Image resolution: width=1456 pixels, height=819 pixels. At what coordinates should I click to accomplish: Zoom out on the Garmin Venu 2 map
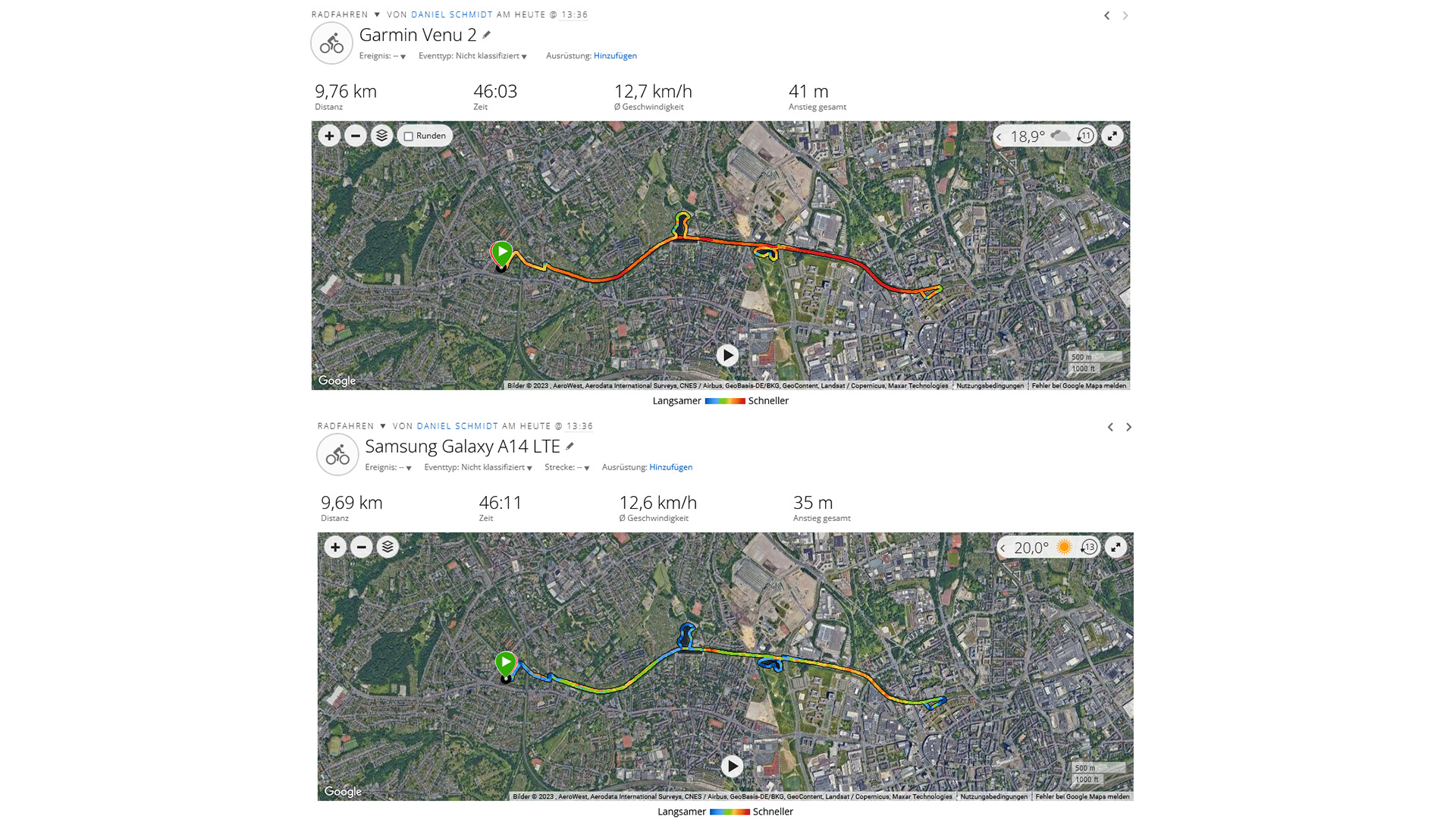355,136
